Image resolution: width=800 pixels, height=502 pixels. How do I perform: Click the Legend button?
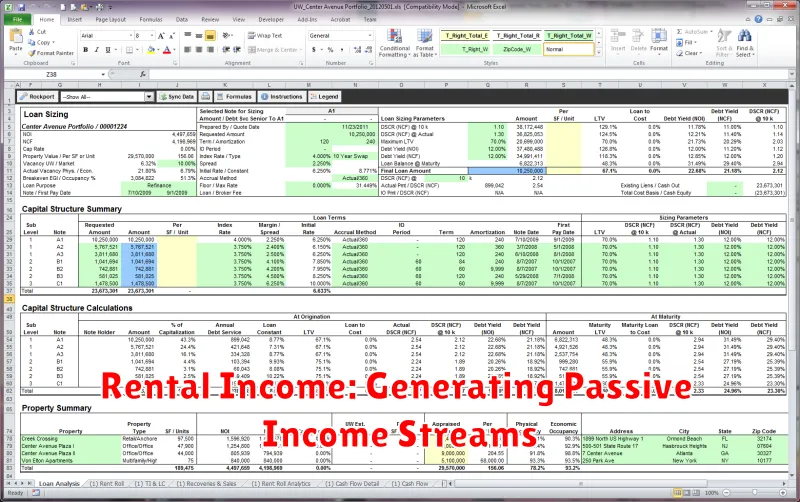(x=323, y=96)
